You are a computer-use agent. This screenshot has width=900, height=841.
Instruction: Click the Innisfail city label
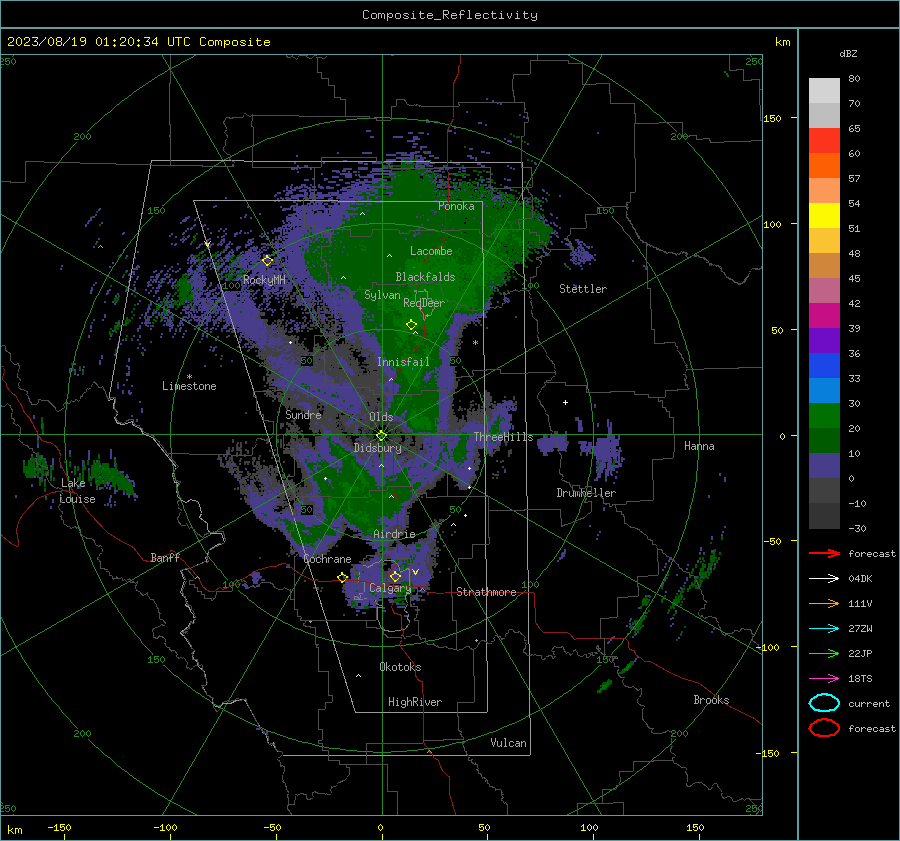pos(403,362)
